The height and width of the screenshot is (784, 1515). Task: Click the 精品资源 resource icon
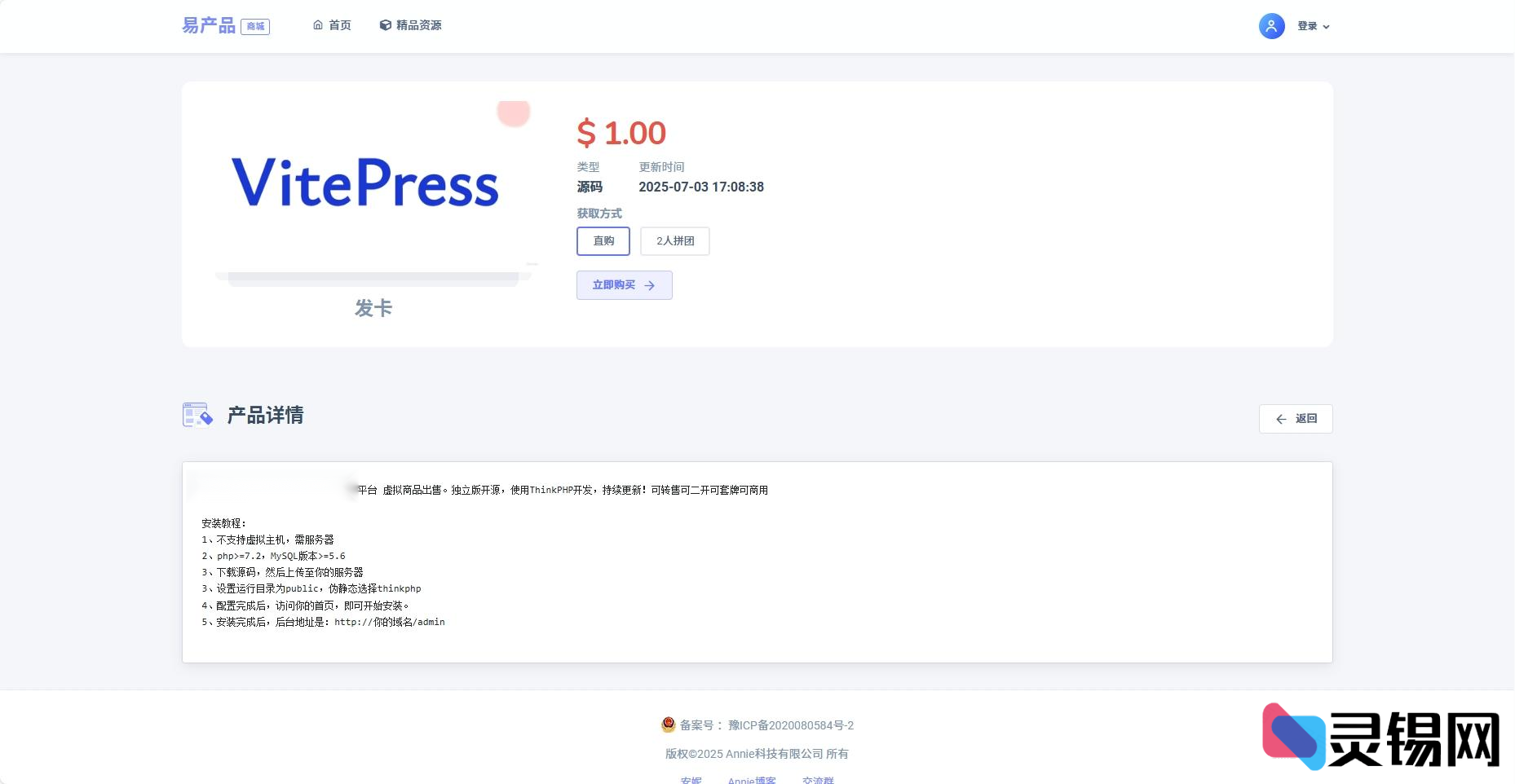pyautogui.click(x=384, y=25)
